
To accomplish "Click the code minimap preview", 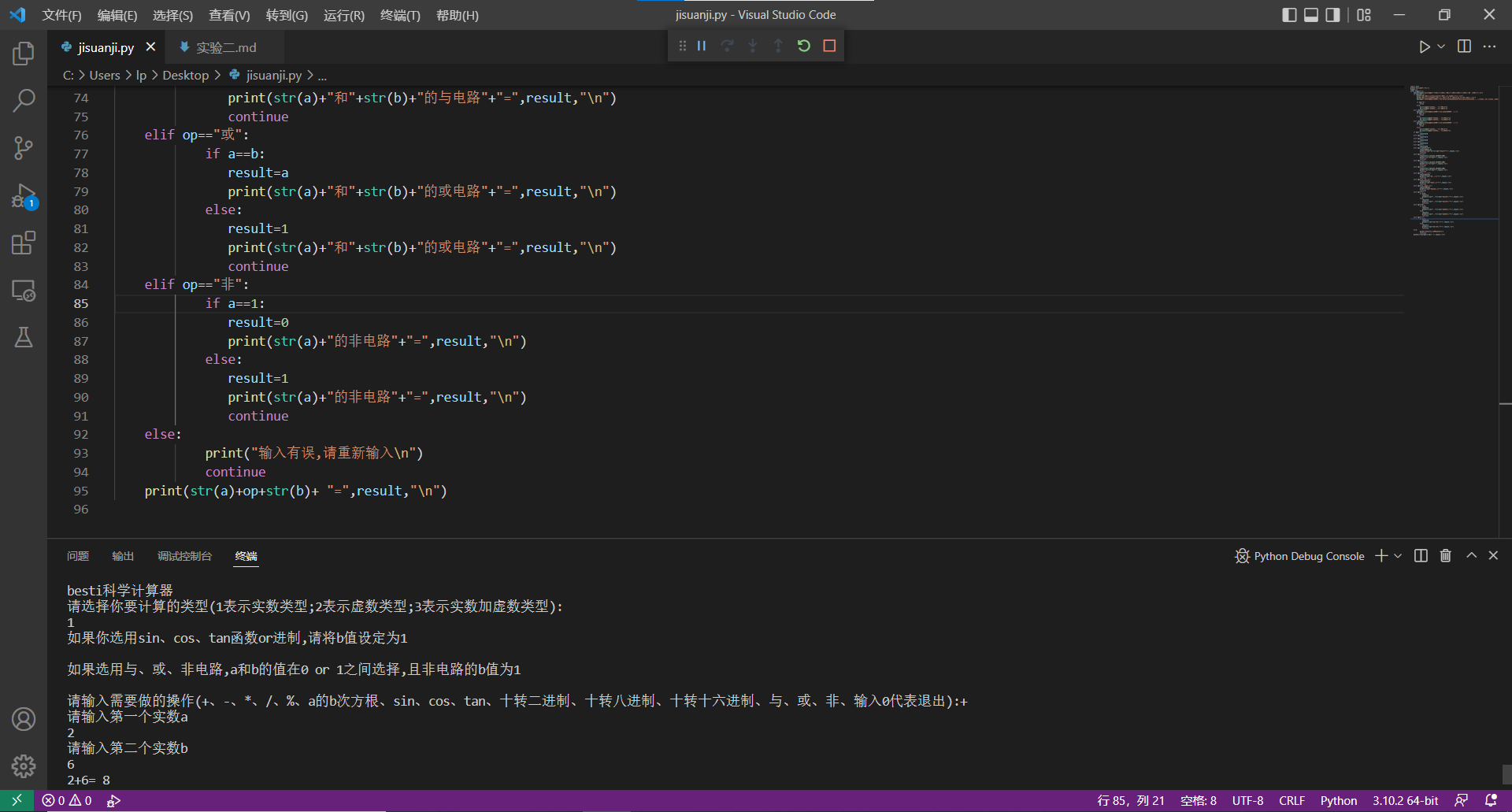I will click(x=1453, y=161).
